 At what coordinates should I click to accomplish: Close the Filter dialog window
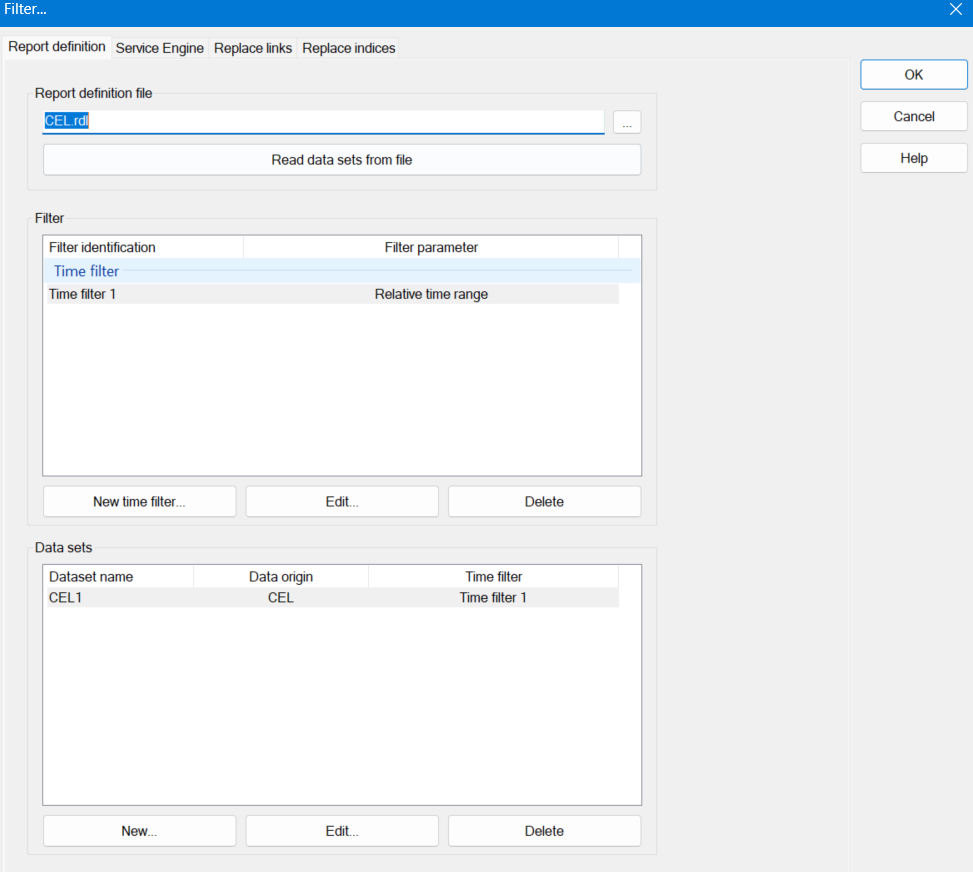[x=956, y=9]
